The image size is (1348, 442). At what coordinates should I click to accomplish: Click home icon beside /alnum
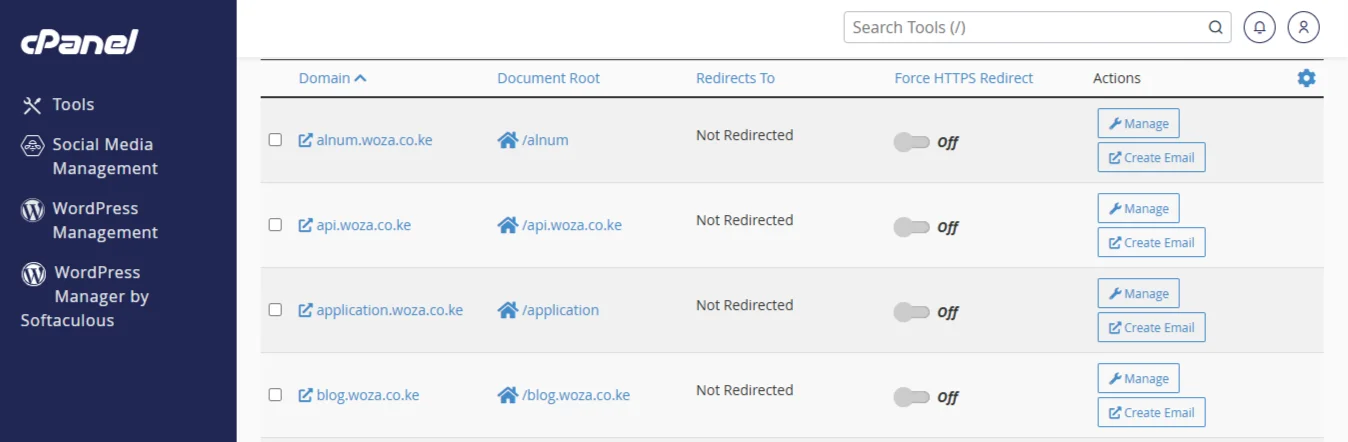coord(507,140)
